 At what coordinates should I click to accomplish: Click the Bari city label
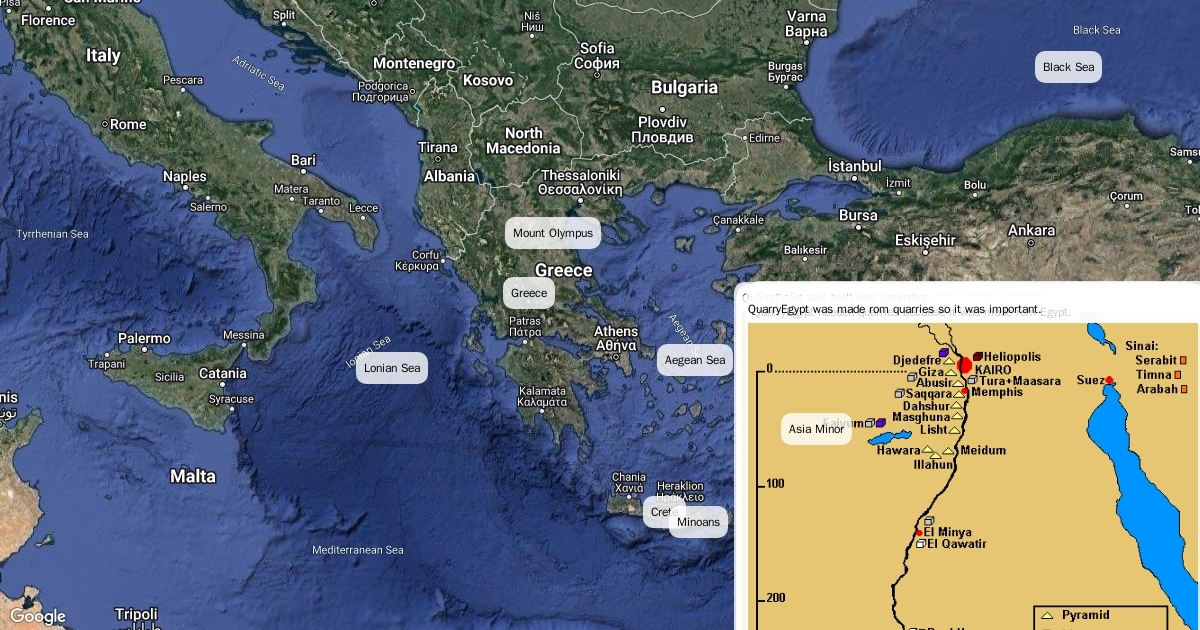click(x=303, y=160)
